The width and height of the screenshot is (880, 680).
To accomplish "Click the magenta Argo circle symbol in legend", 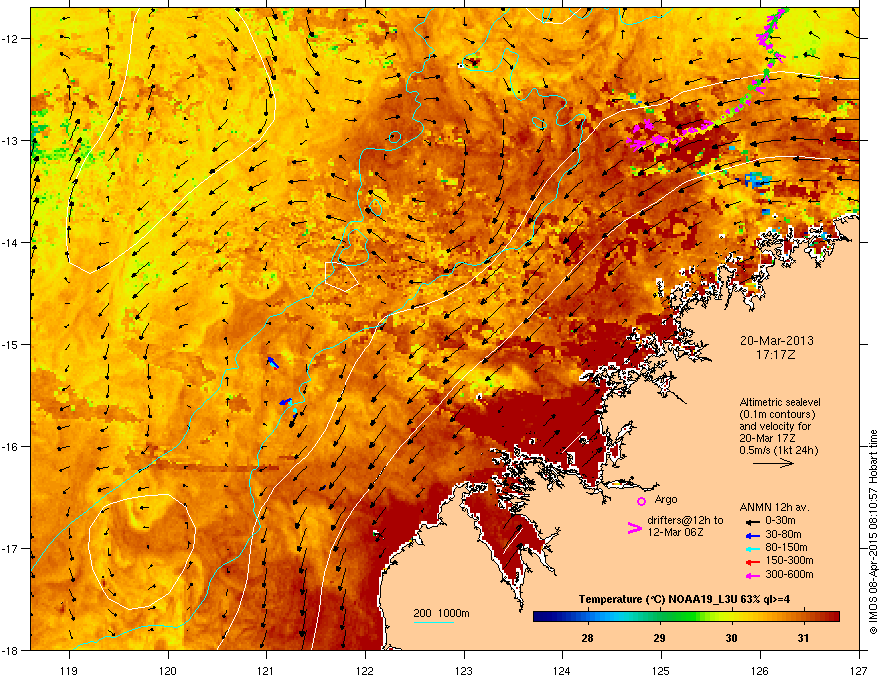I will 641,501.
